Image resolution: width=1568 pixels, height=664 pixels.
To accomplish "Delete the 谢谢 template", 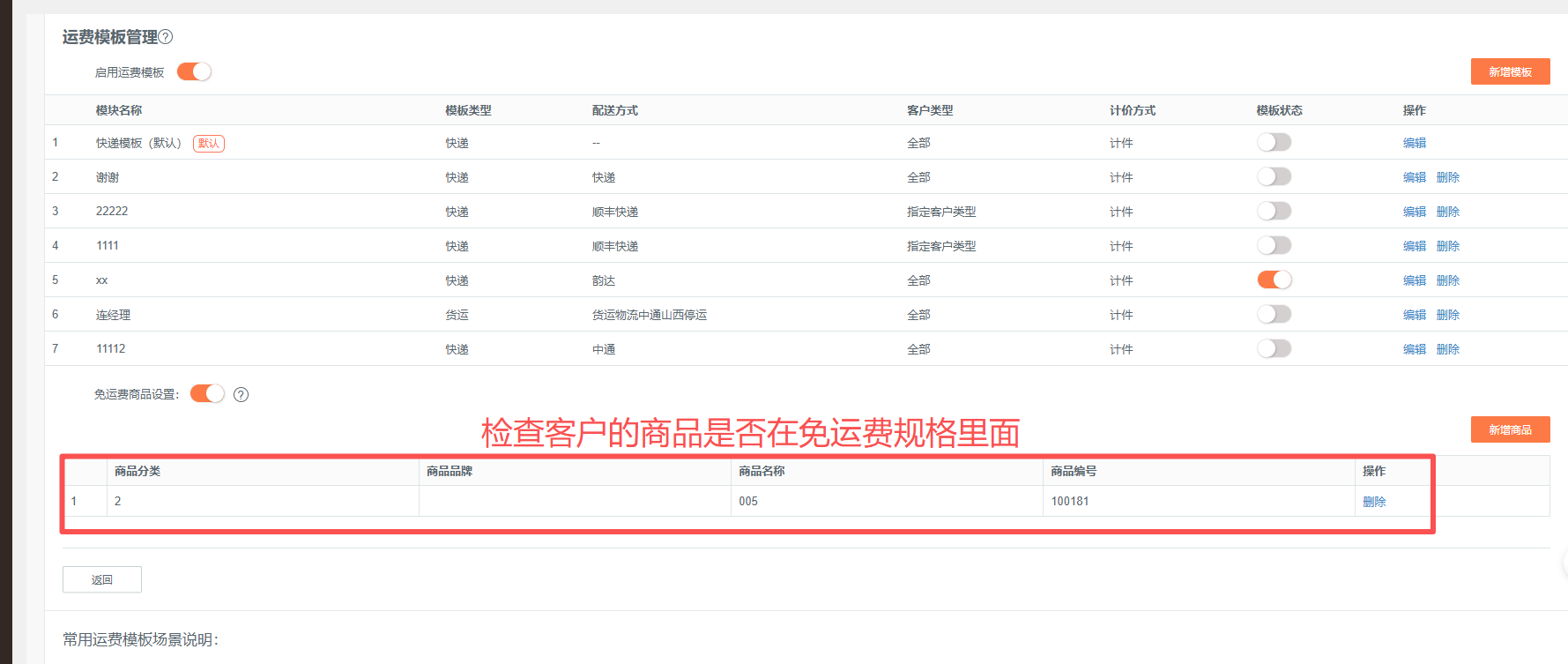I will [1448, 177].
